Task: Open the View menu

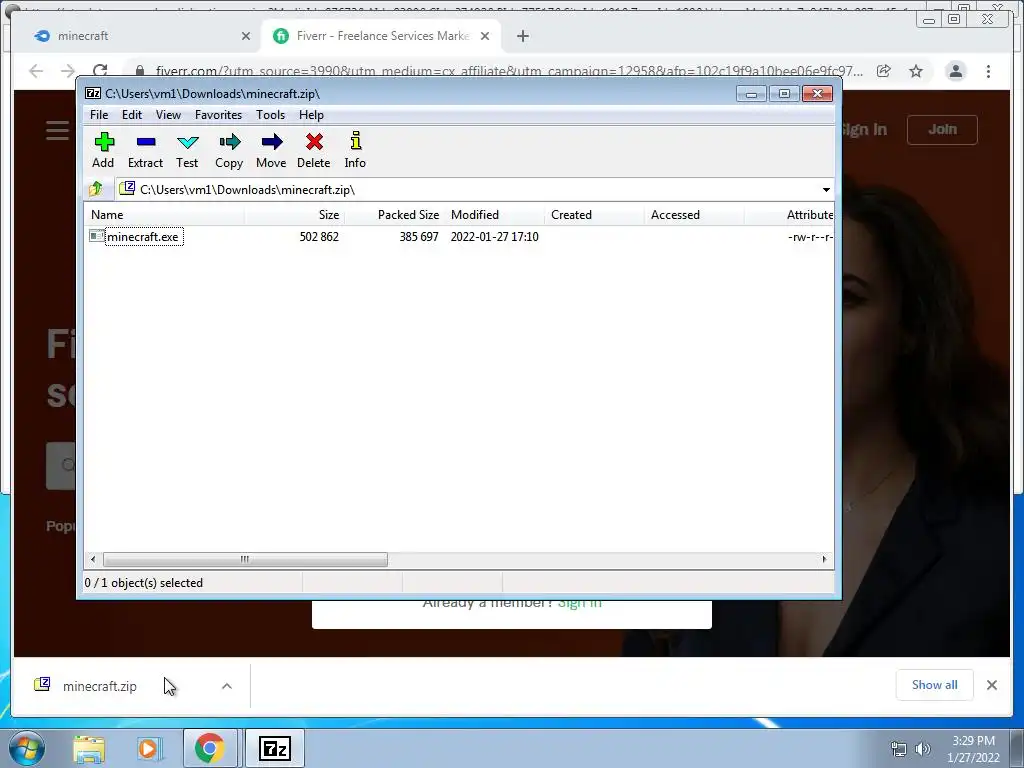Action: (168, 115)
